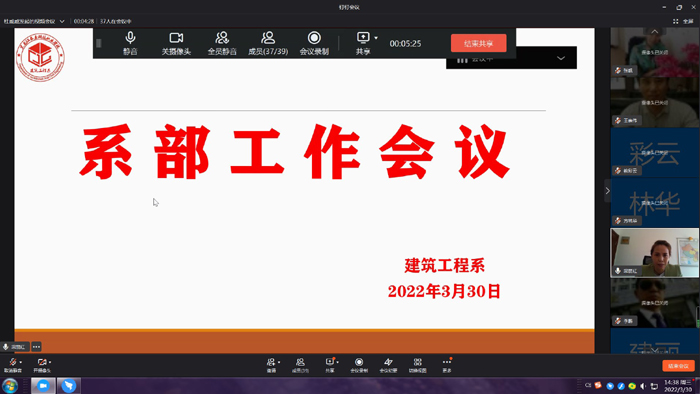Open the network tray icon
This screenshot has height=394, width=700.
(x=654, y=386)
